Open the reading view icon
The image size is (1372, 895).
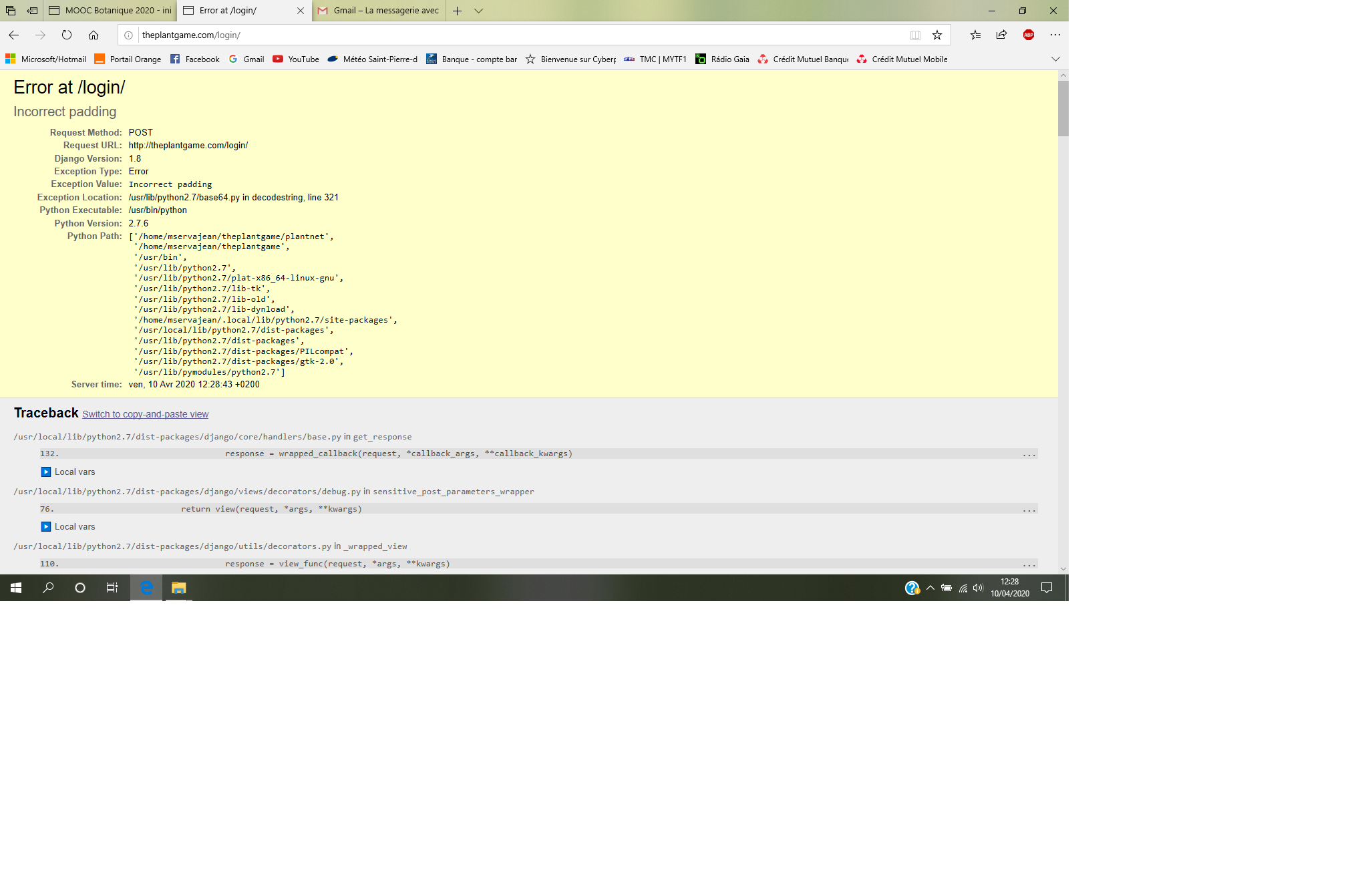[x=915, y=35]
